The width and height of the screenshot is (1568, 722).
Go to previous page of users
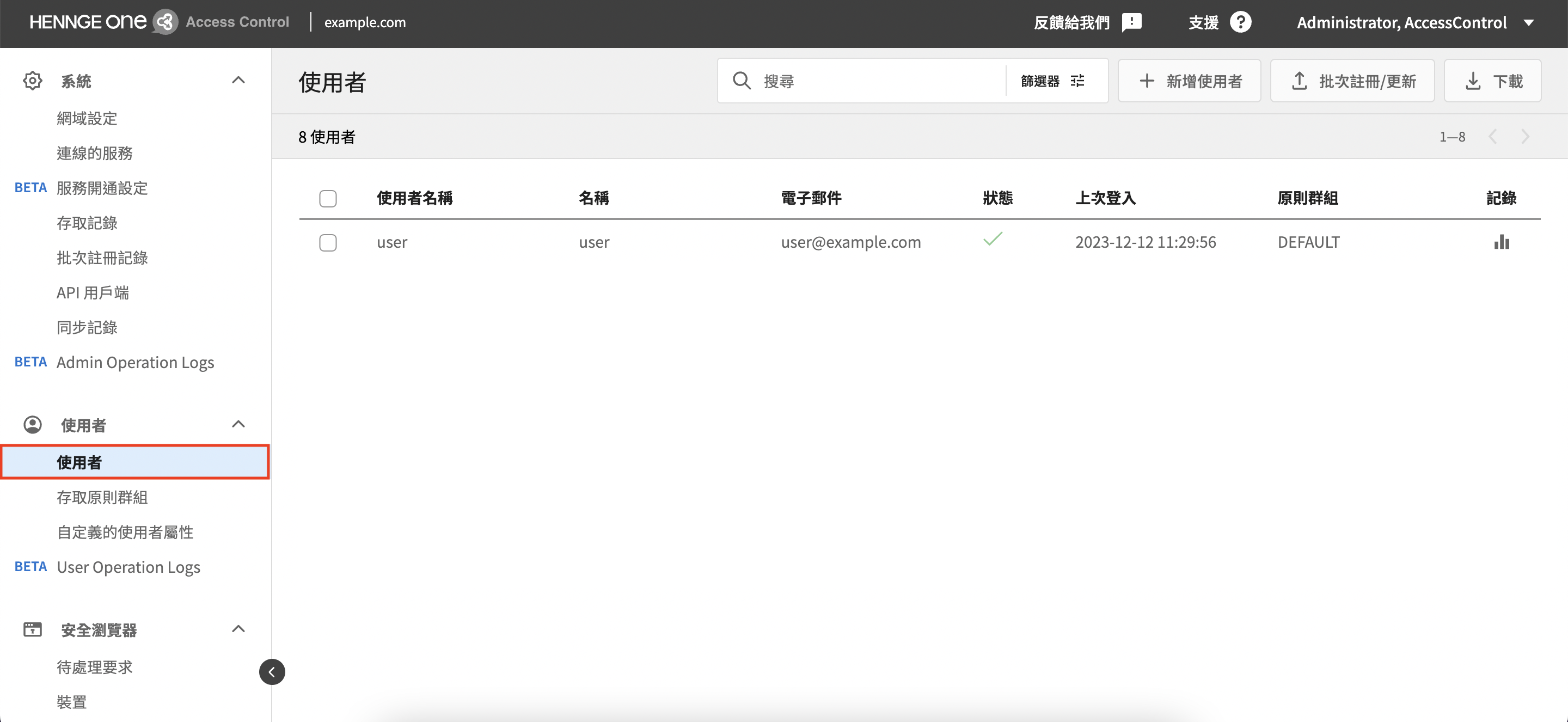coord(1492,136)
